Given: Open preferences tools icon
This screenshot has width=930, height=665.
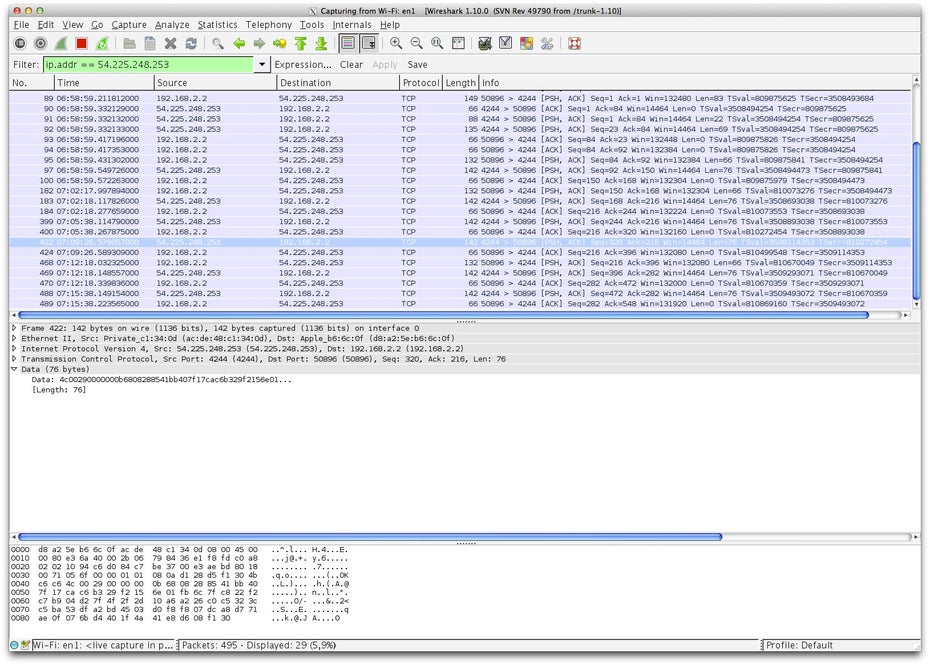Looking at the screenshot, I should (547, 43).
